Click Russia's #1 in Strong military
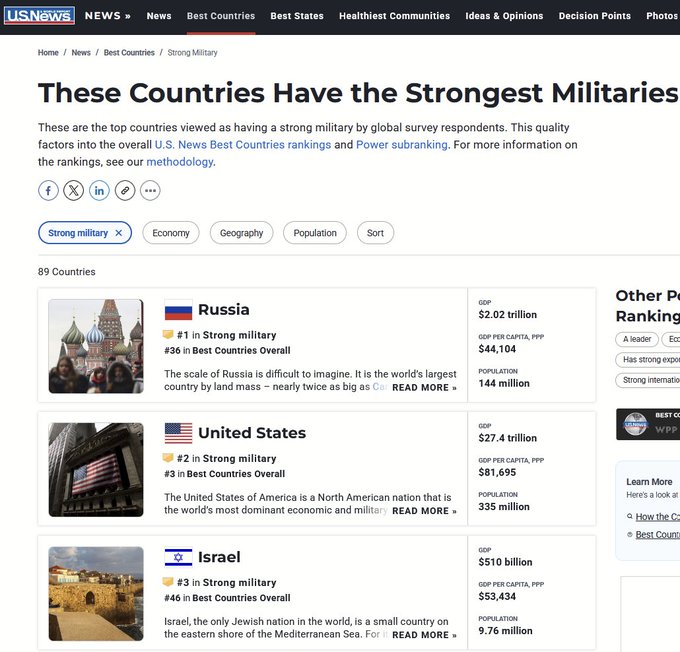Screen dimensions: 680x652 (x=226, y=335)
